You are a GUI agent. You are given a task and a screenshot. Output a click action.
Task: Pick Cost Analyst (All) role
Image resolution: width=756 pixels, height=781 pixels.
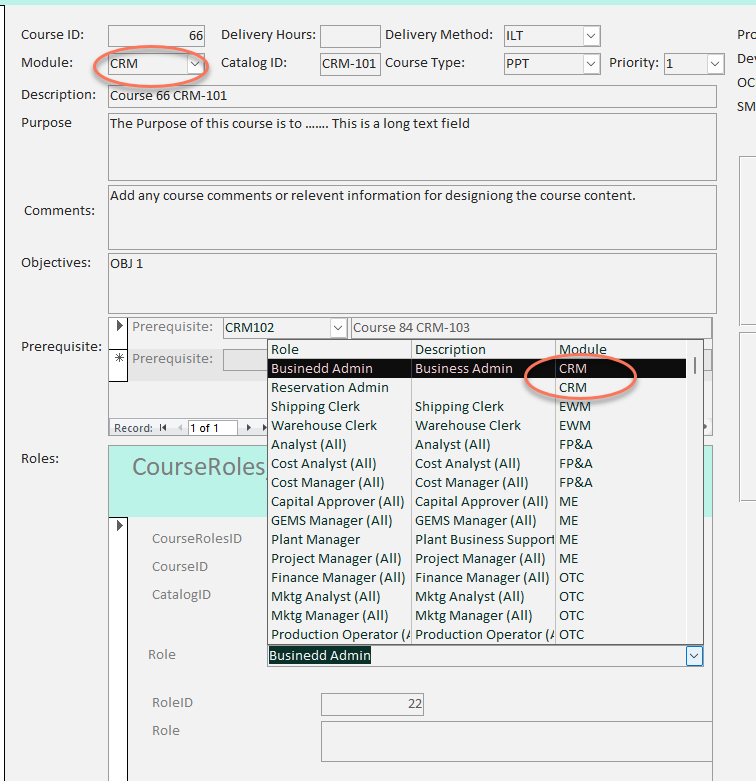tap(477, 463)
